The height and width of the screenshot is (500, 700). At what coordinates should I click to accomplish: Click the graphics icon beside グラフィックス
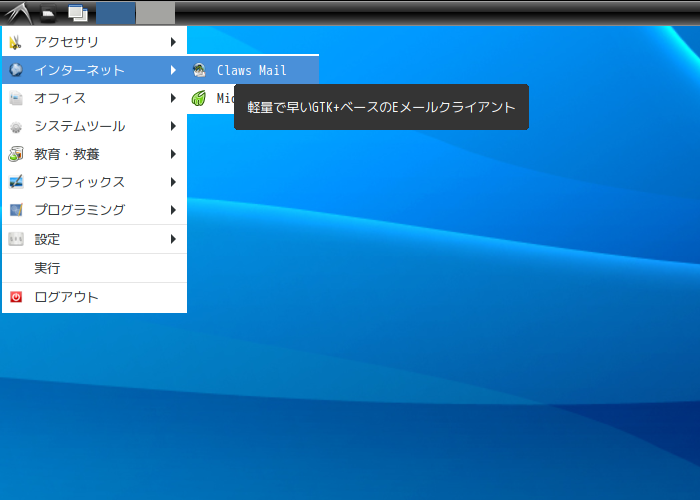point(16,182)
